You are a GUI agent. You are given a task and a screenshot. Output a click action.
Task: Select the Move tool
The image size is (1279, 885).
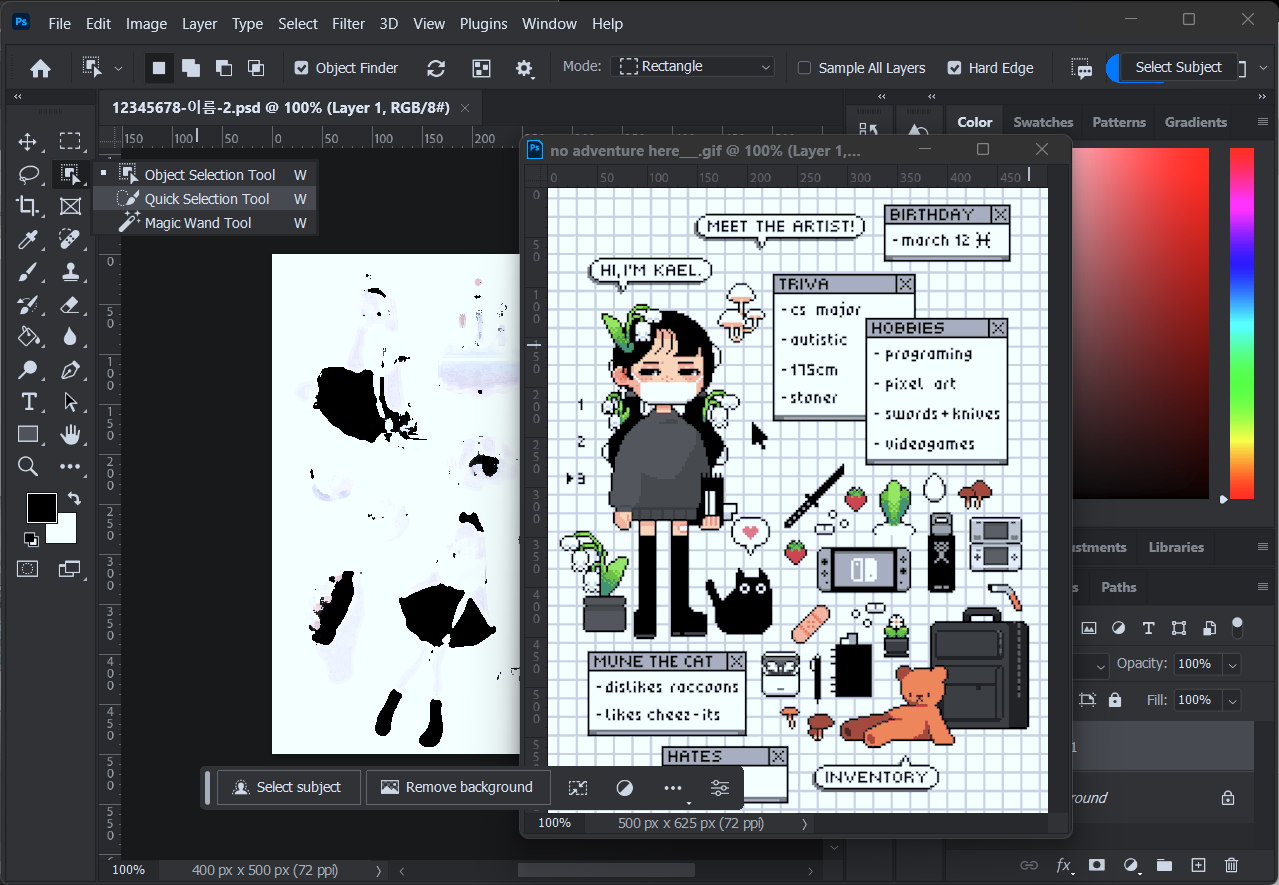tap(28, 141)
